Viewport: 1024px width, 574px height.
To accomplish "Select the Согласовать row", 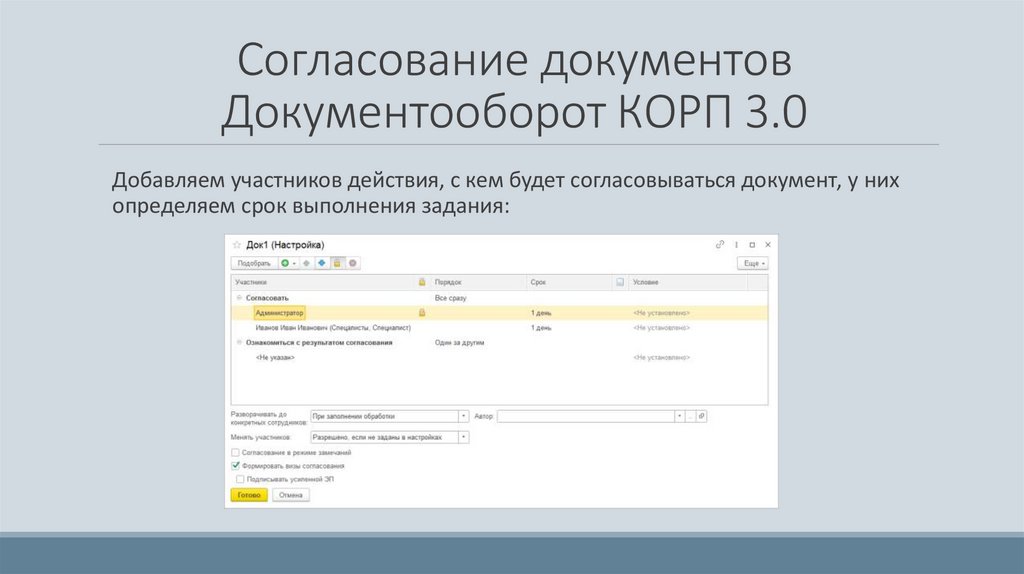I will pyautogui.click(x=500, y=298).
